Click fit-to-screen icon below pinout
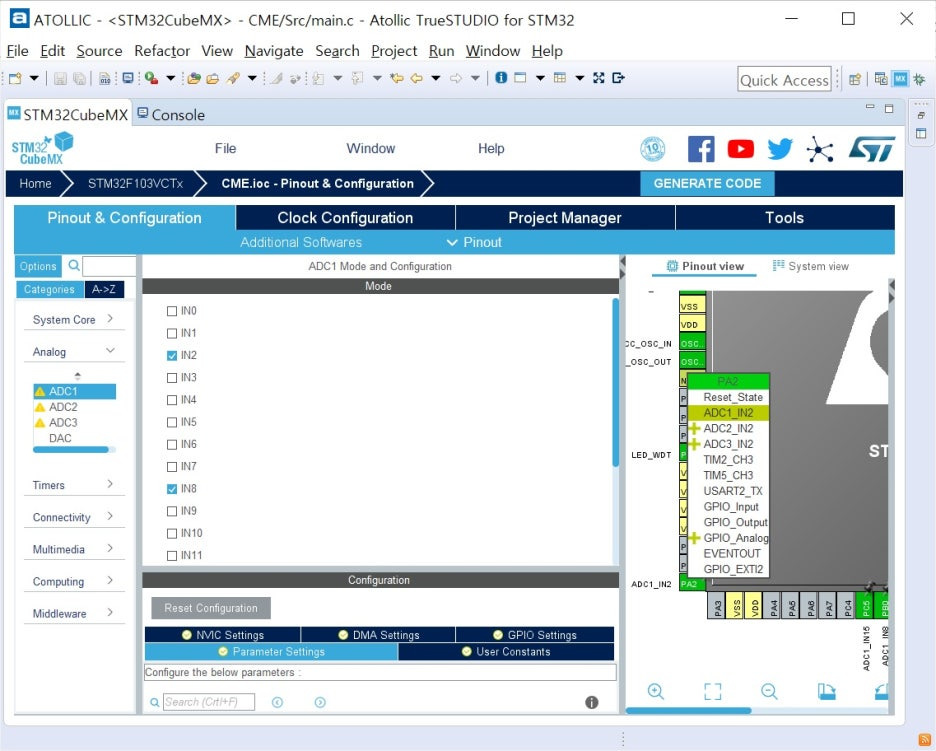 [712, 691]
